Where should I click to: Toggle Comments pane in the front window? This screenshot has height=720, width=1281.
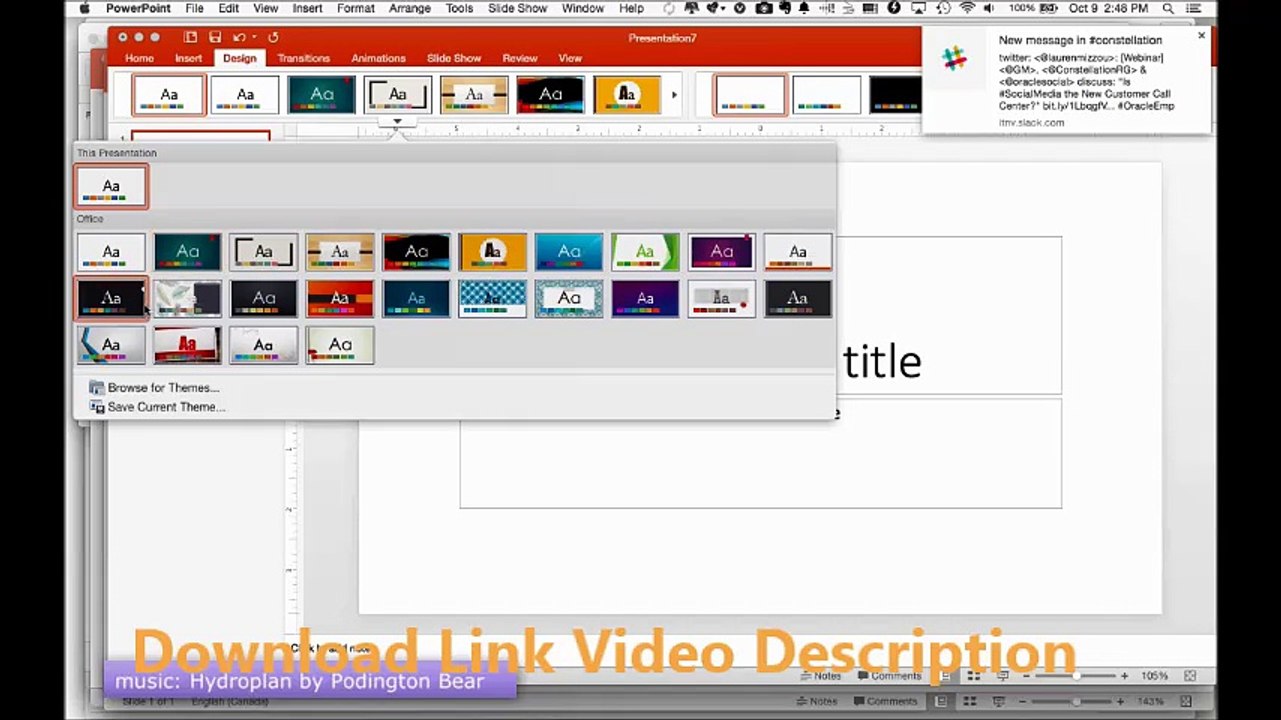[889, 676]
